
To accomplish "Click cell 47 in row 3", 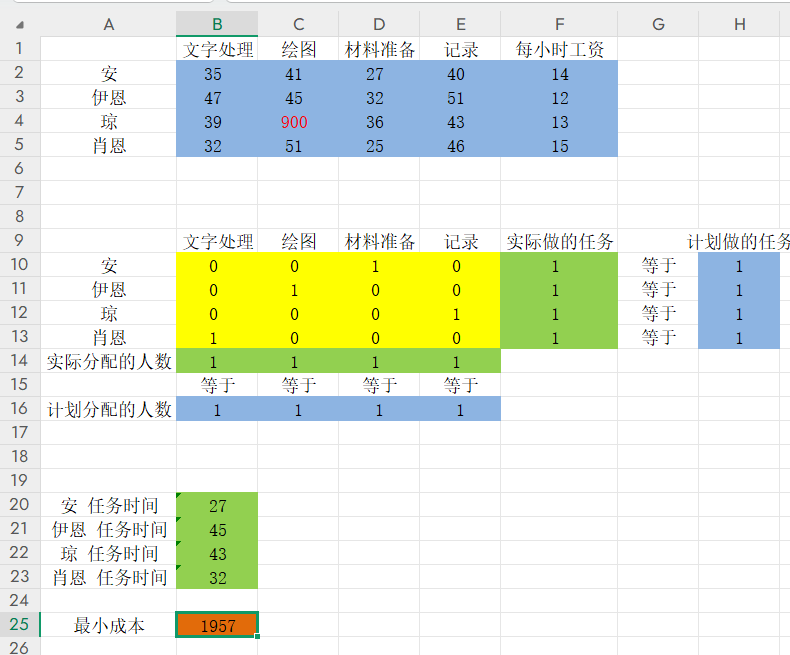I will 217,98.
